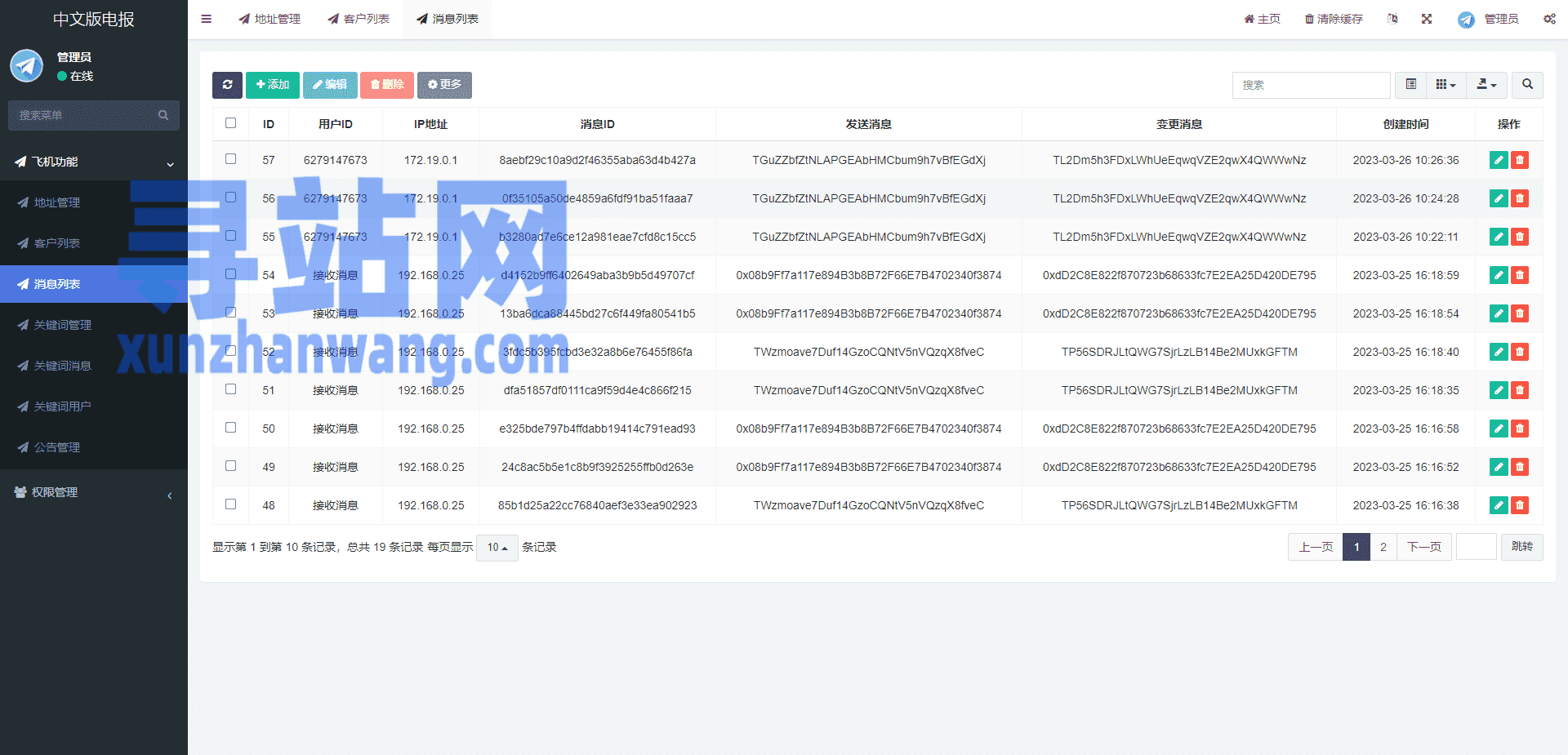Click the fullscreen expand icon

click(1427, 19)
